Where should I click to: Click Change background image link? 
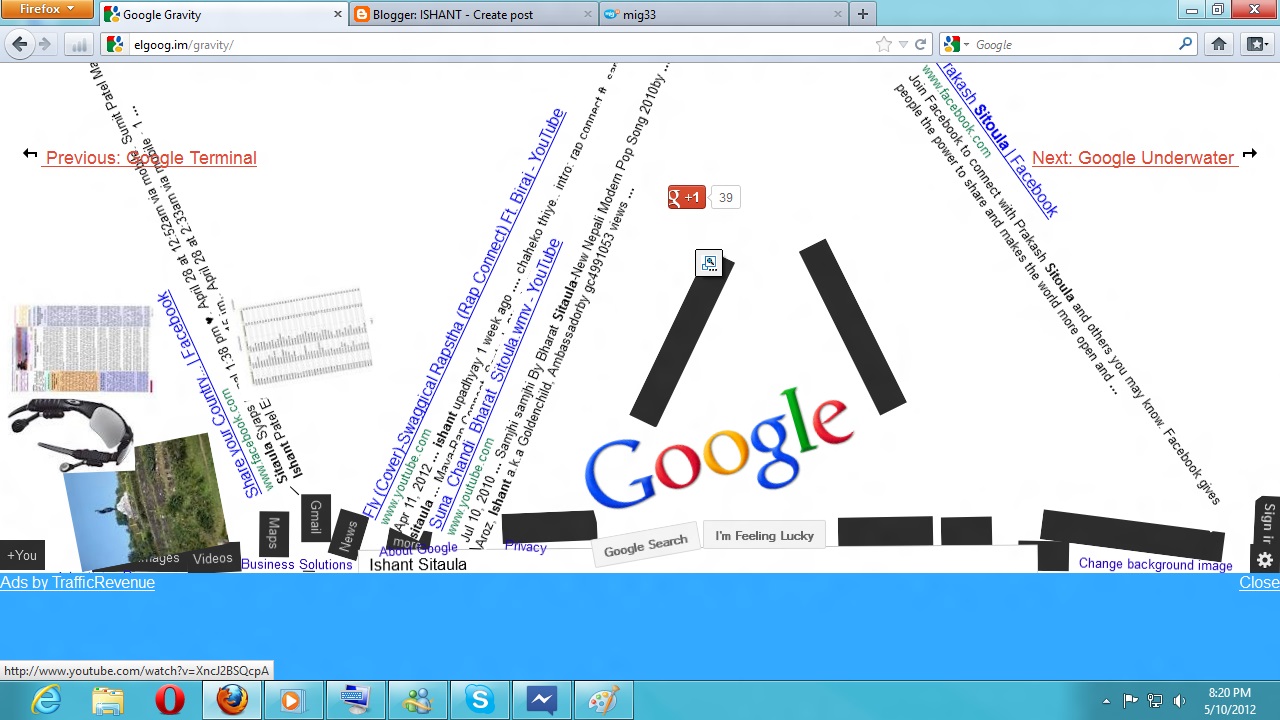(1155, 565)
